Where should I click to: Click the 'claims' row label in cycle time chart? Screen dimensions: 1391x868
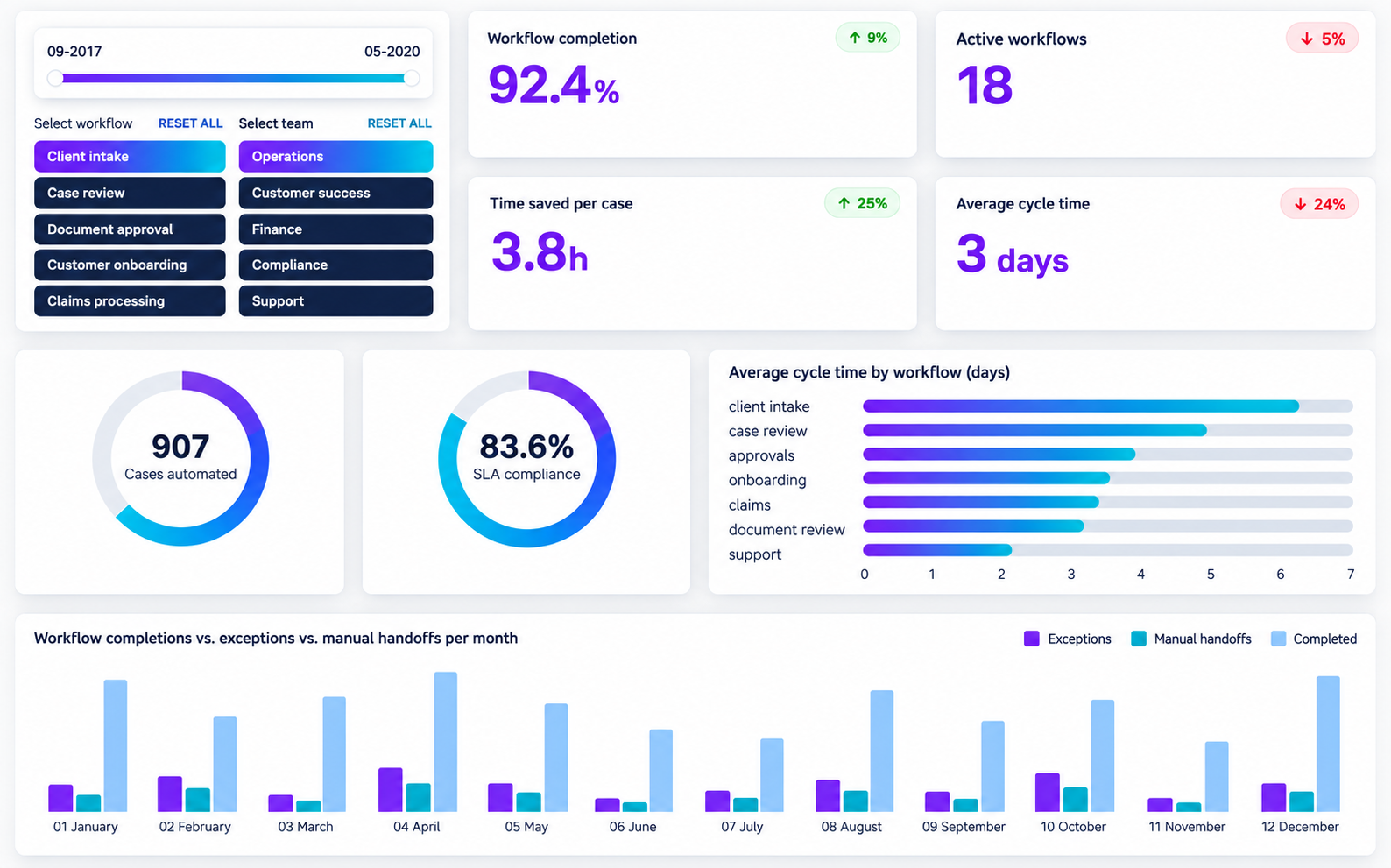pos(750,505)
